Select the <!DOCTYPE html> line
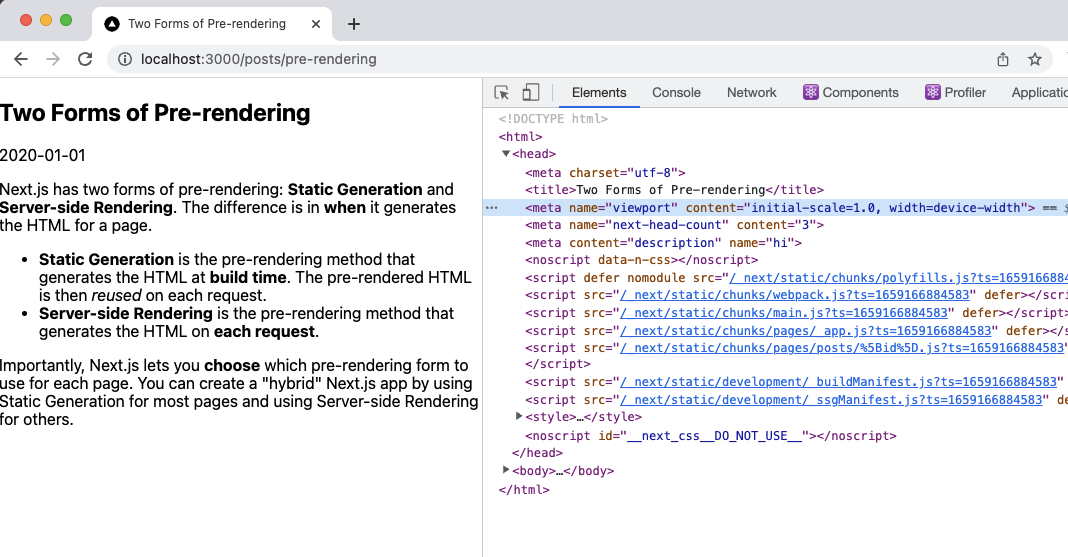This screenshot has width=1068, height=557. point(553,118)
